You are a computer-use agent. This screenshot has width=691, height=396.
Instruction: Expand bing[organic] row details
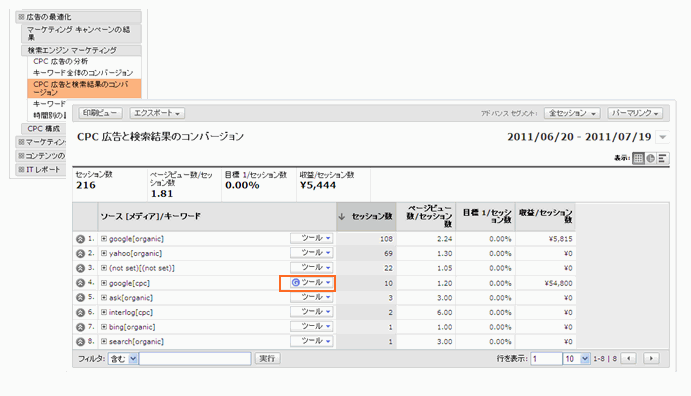point(104,327)
